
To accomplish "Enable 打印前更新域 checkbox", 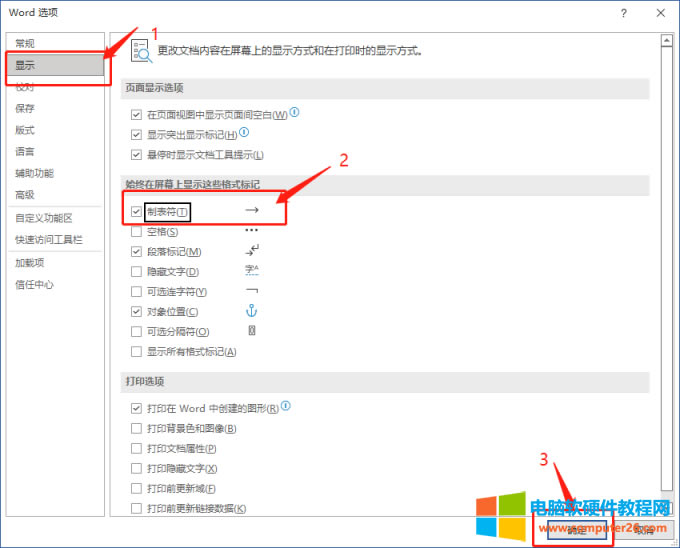I will 136,489.
